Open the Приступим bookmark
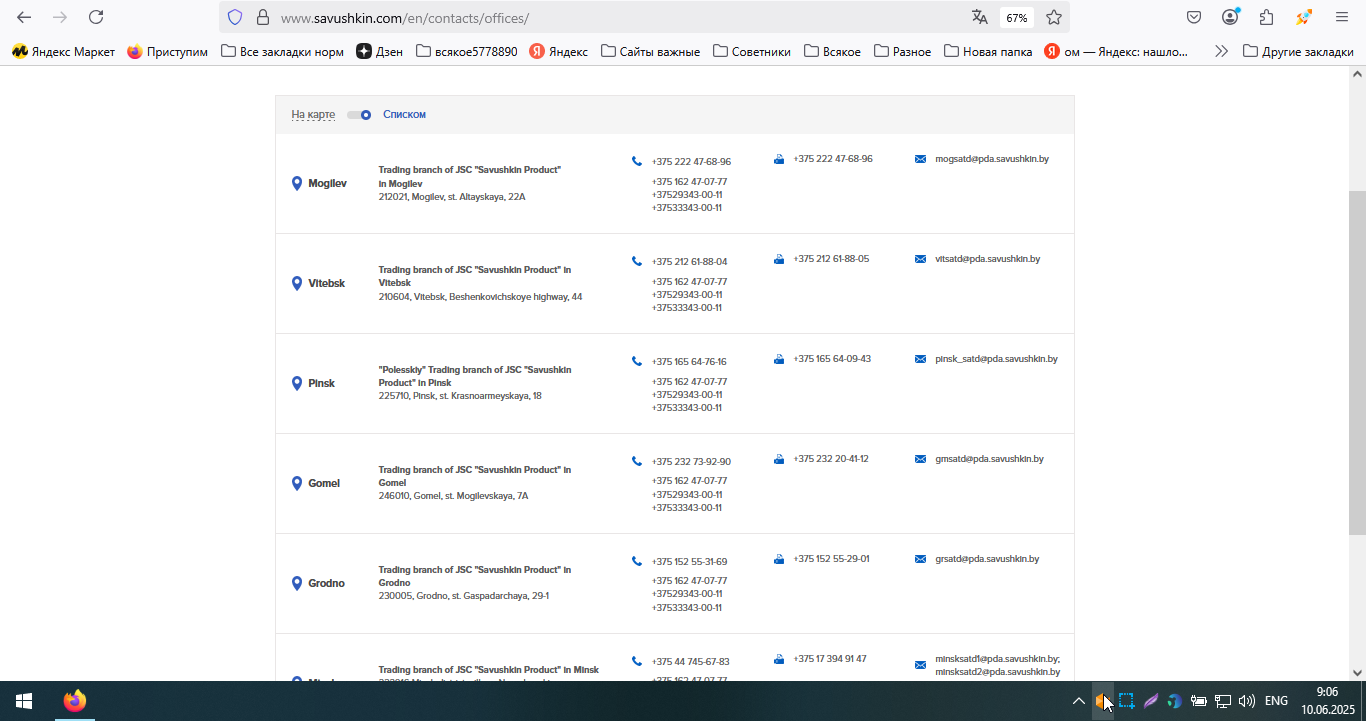This screenshot has width=1366, height=721. pos(168,51)
